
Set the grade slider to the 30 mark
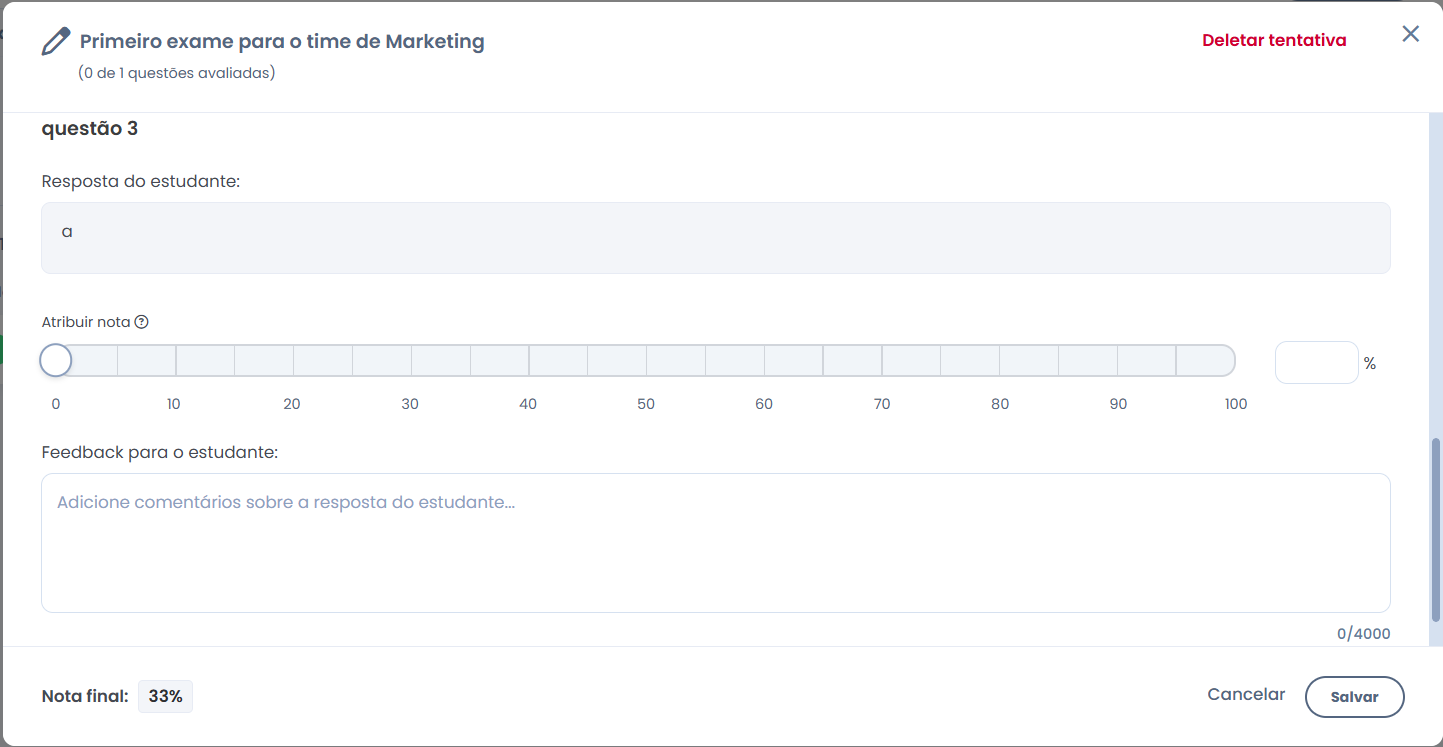point(411,360)
